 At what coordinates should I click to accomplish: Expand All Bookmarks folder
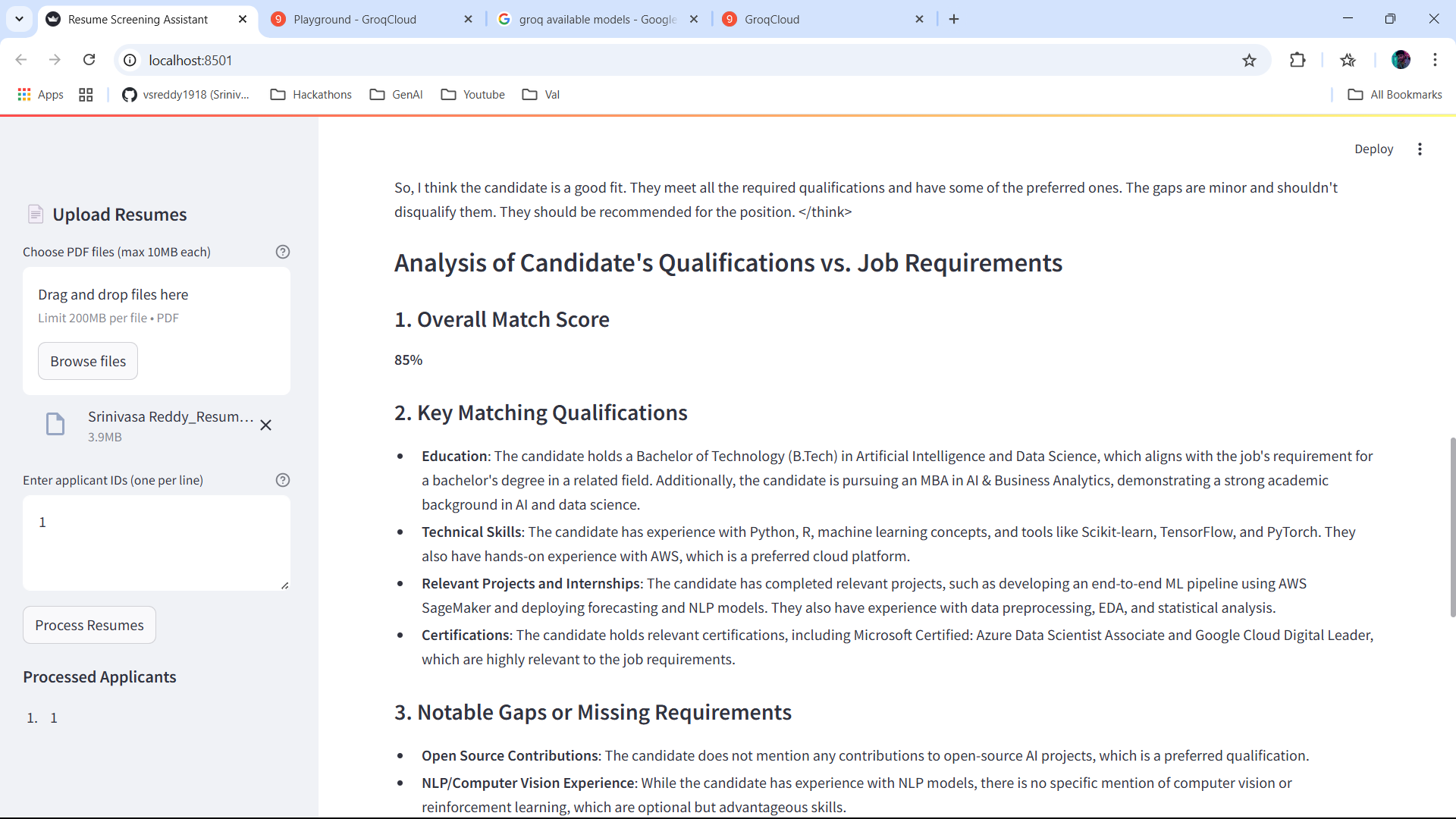1395,95
